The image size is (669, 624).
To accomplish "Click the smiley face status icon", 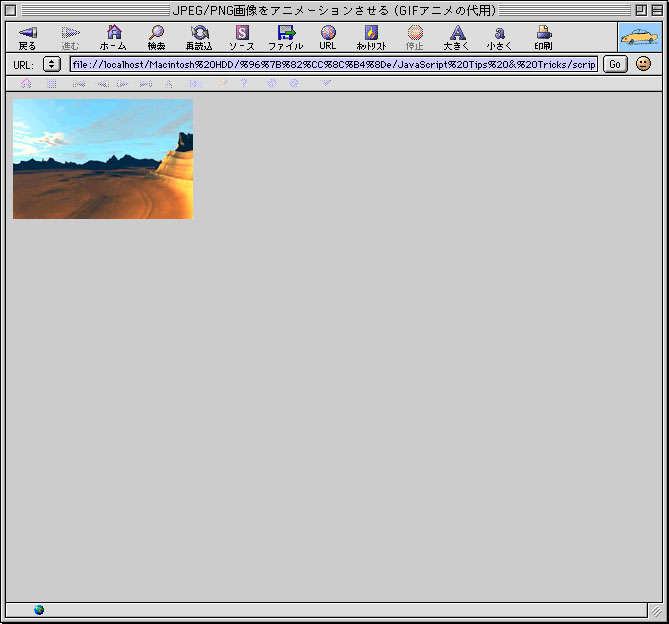I will point(643,64).
